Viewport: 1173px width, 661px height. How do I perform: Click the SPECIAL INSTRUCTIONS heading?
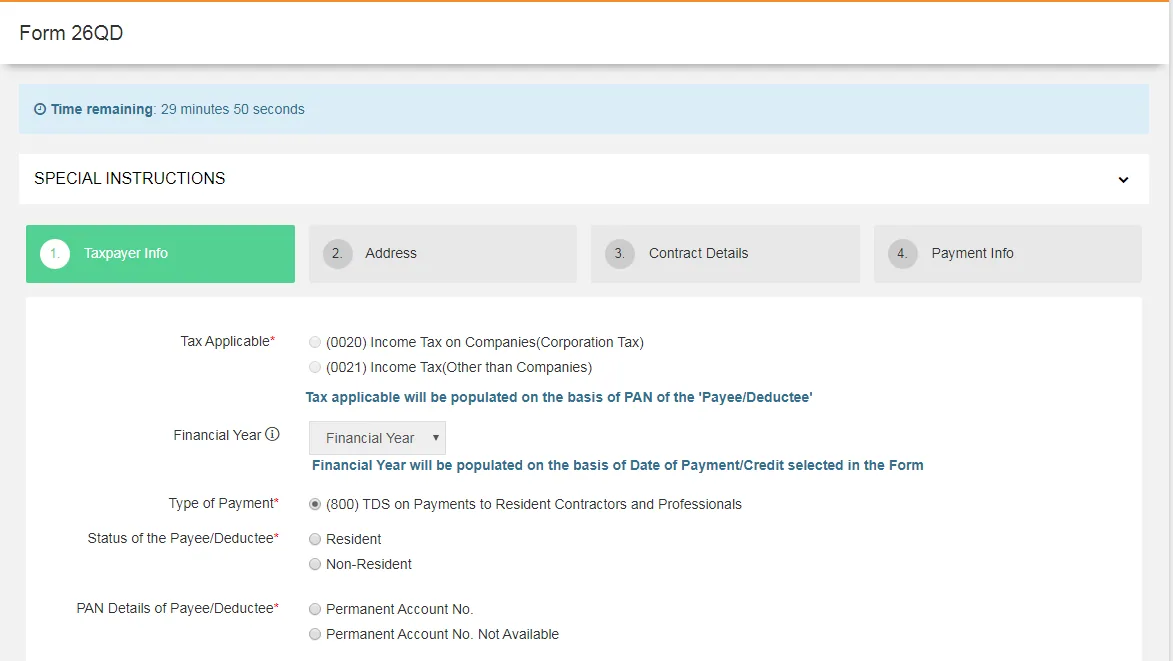pyautogui.click(x=129, y=179)
